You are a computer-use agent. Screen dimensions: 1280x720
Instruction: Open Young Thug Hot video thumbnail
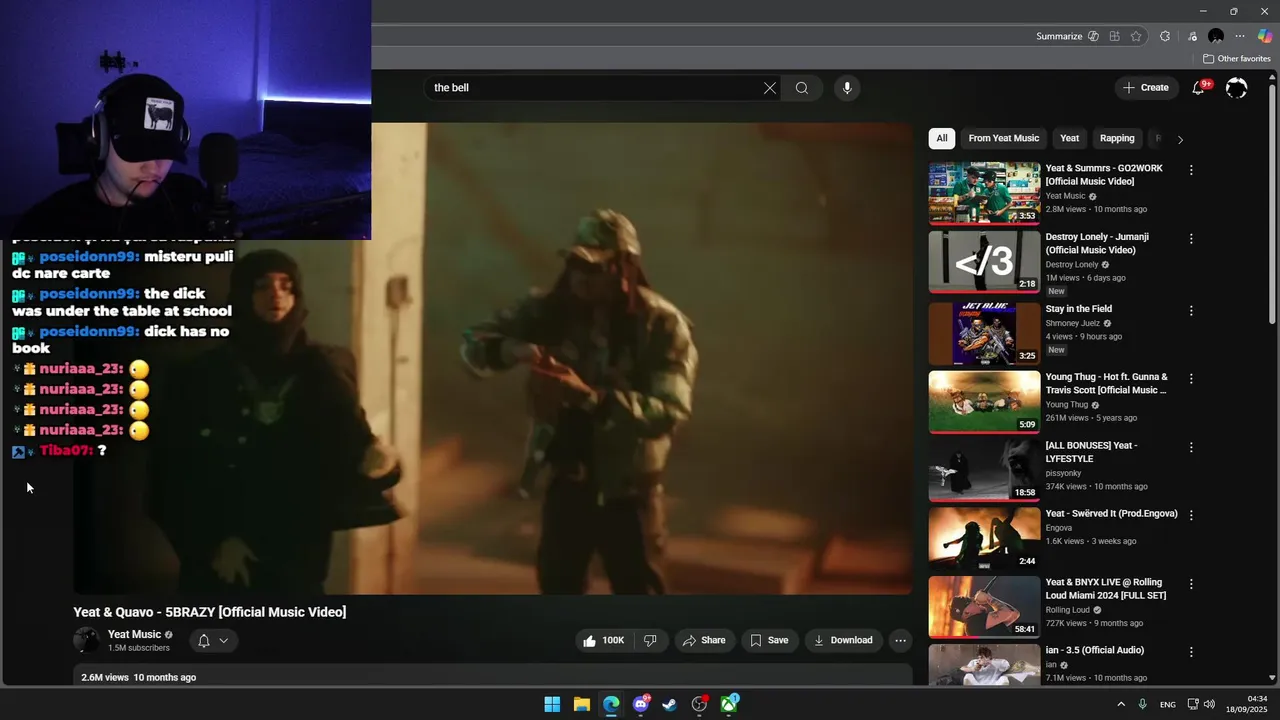(x=984, y=402)
